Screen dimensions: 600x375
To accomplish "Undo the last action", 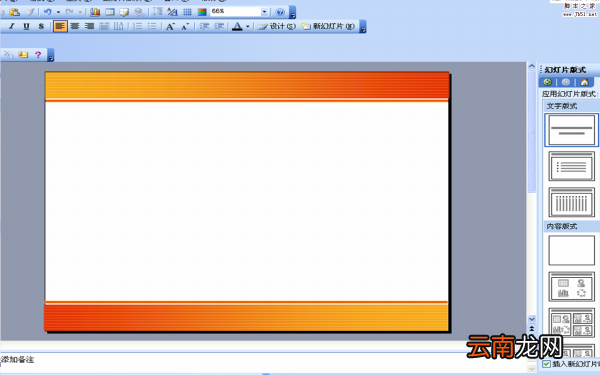I will (47, 12).
